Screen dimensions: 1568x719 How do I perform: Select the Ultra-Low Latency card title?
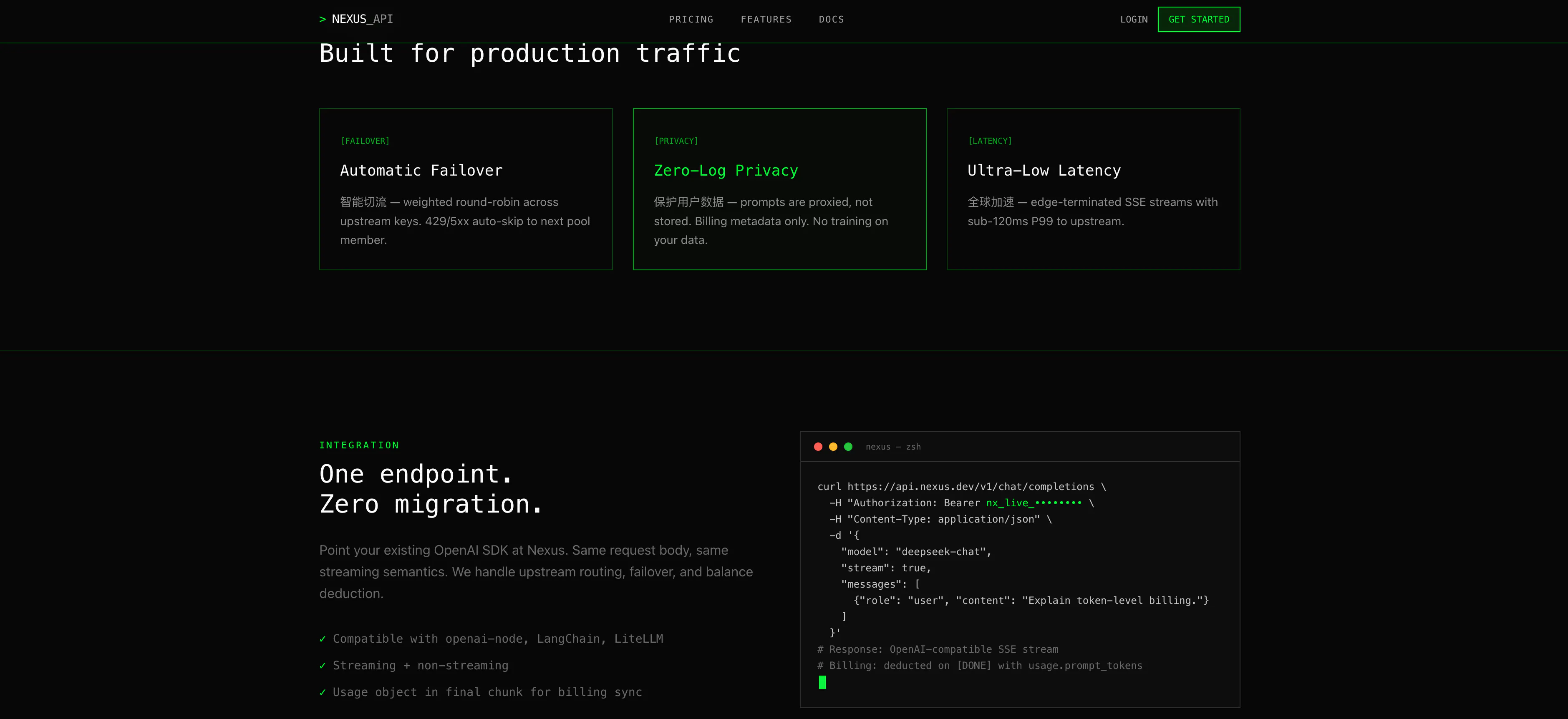click(1044, 170)
